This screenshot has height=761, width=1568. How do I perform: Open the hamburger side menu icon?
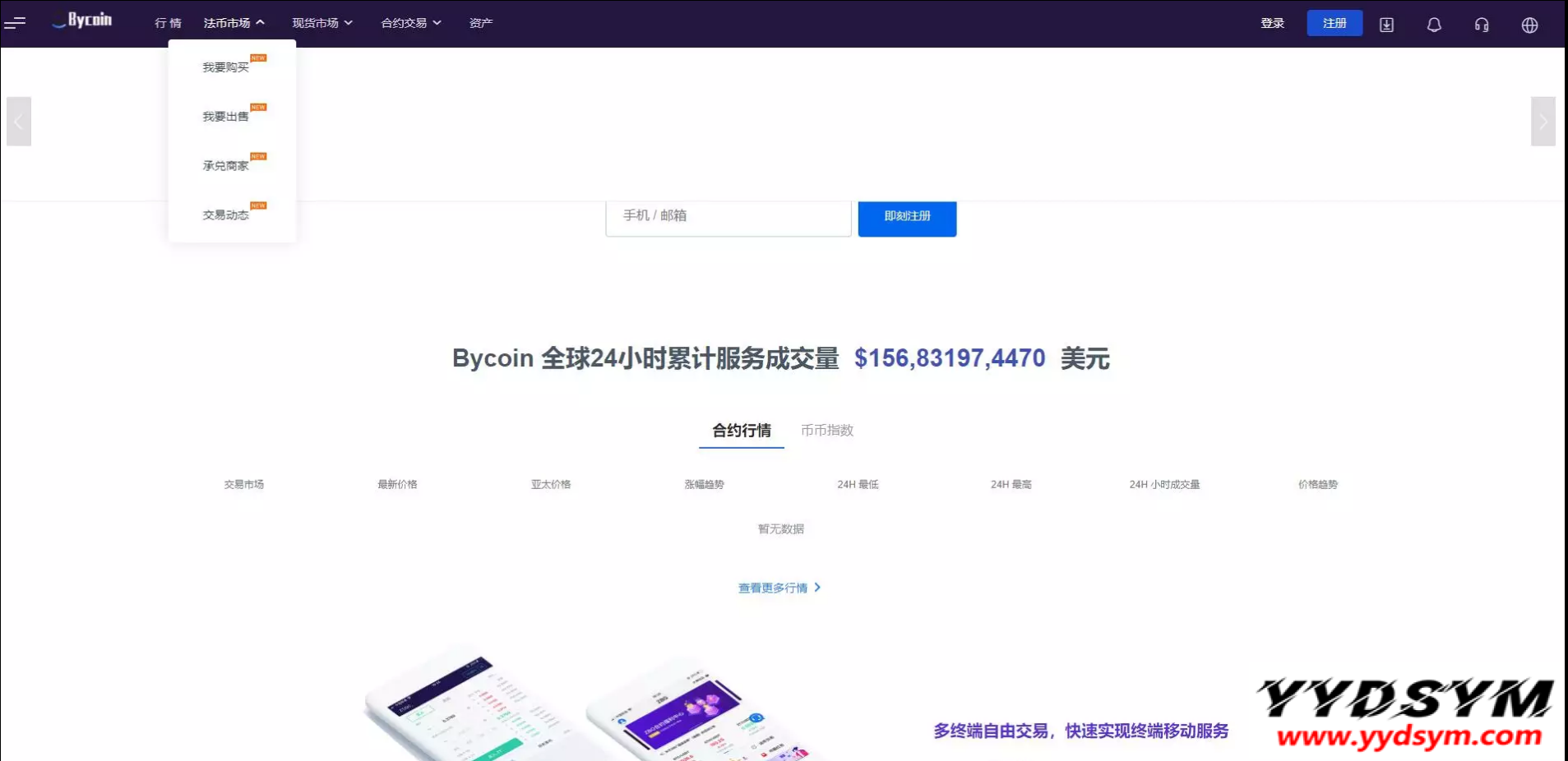coord(15,23)
